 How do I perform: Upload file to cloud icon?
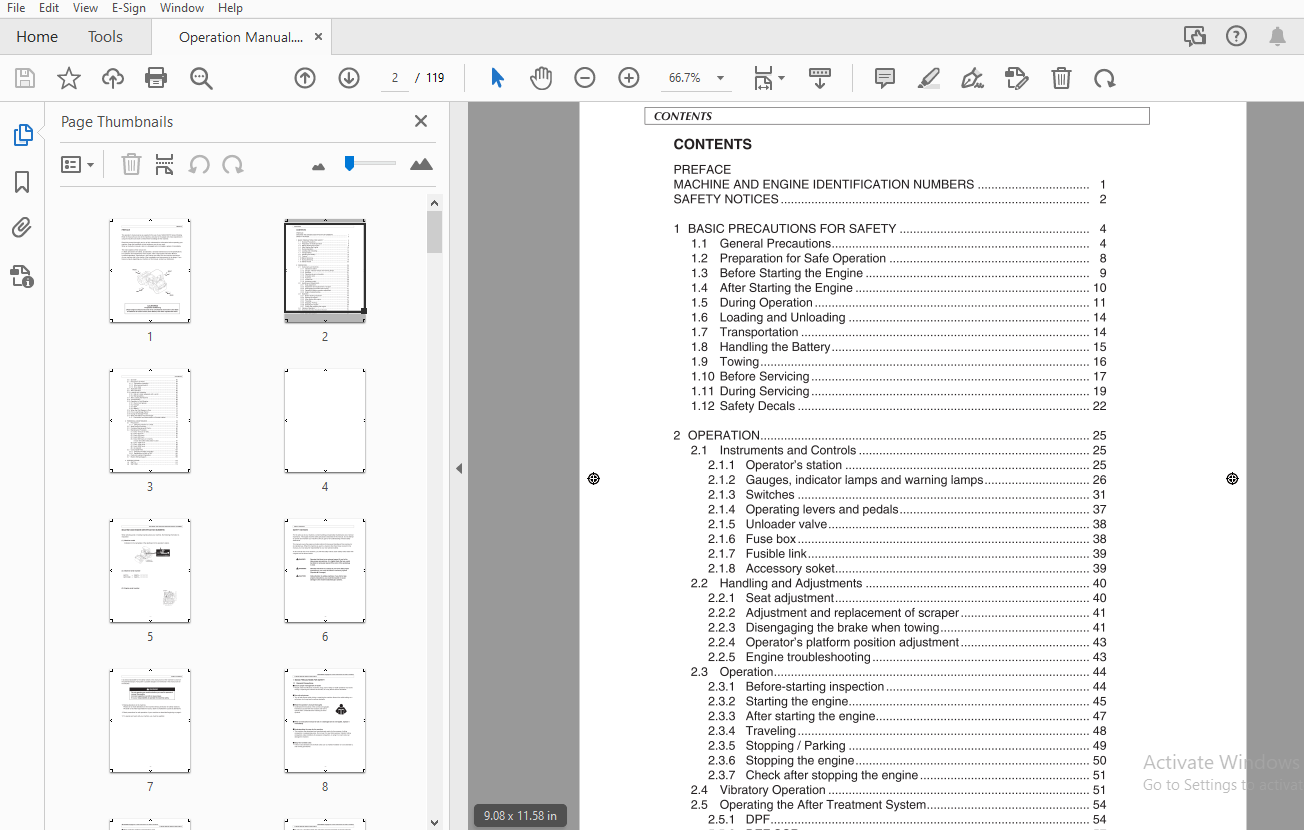point(113,78)
